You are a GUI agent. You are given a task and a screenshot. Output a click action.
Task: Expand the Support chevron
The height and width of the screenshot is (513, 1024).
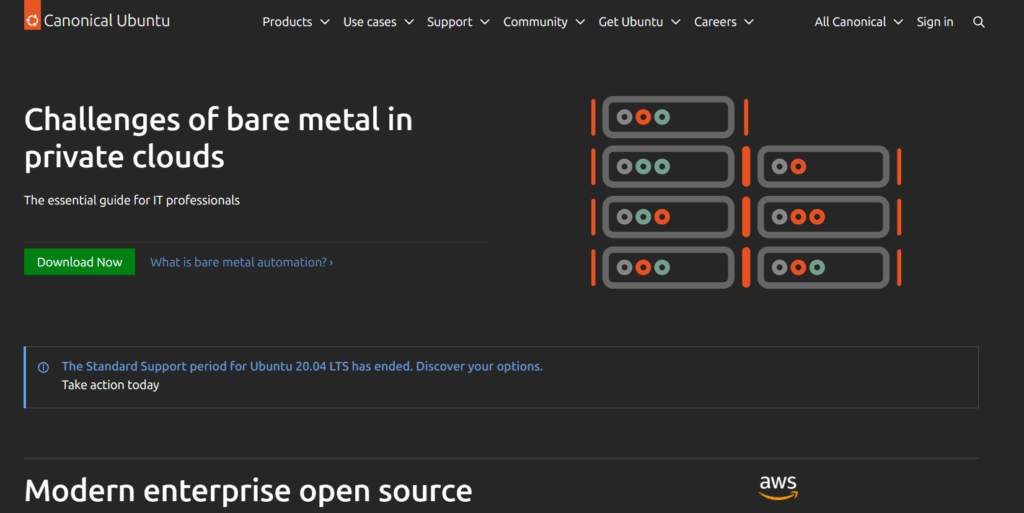pyautogui.click(x=485, y=22)
